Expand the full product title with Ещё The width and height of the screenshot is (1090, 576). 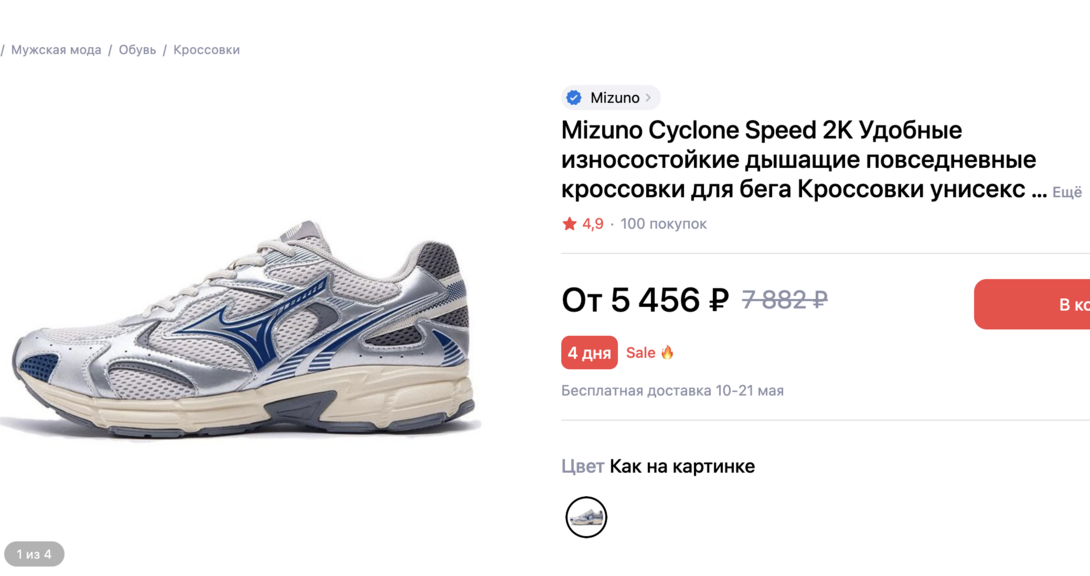[1067, 192]
